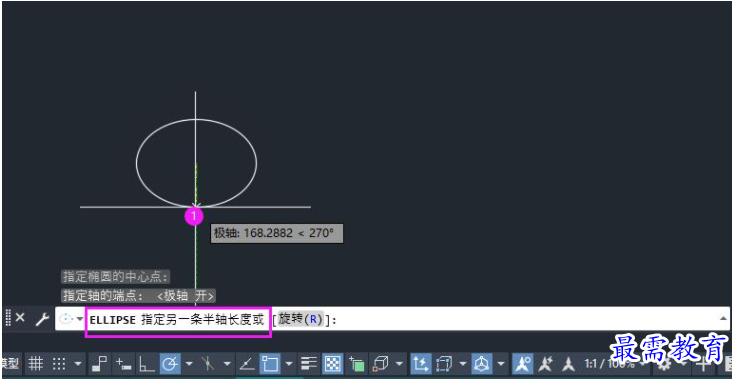734x380 pixels.
Task: Toggle ortho mode right-angle icon
Action: coord(147,364)
